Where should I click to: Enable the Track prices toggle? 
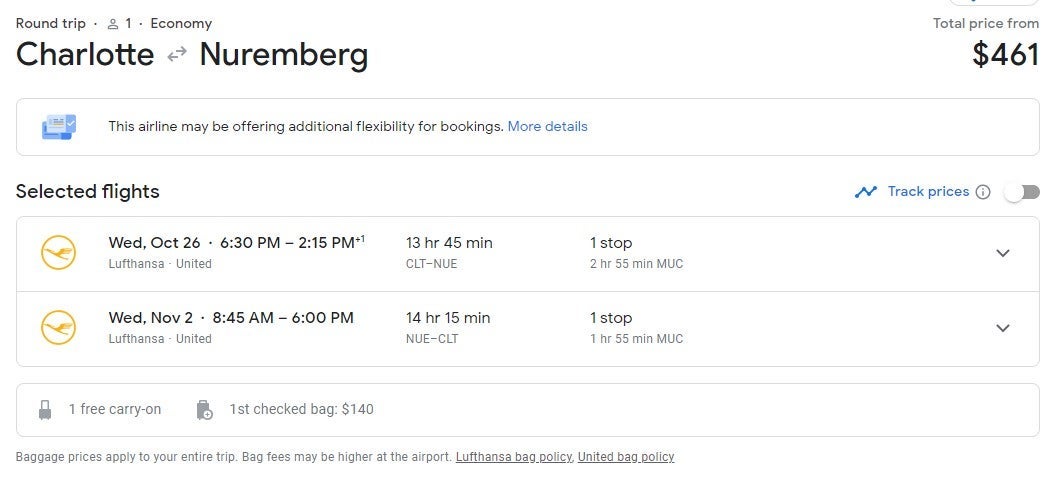pos(1022,192)
